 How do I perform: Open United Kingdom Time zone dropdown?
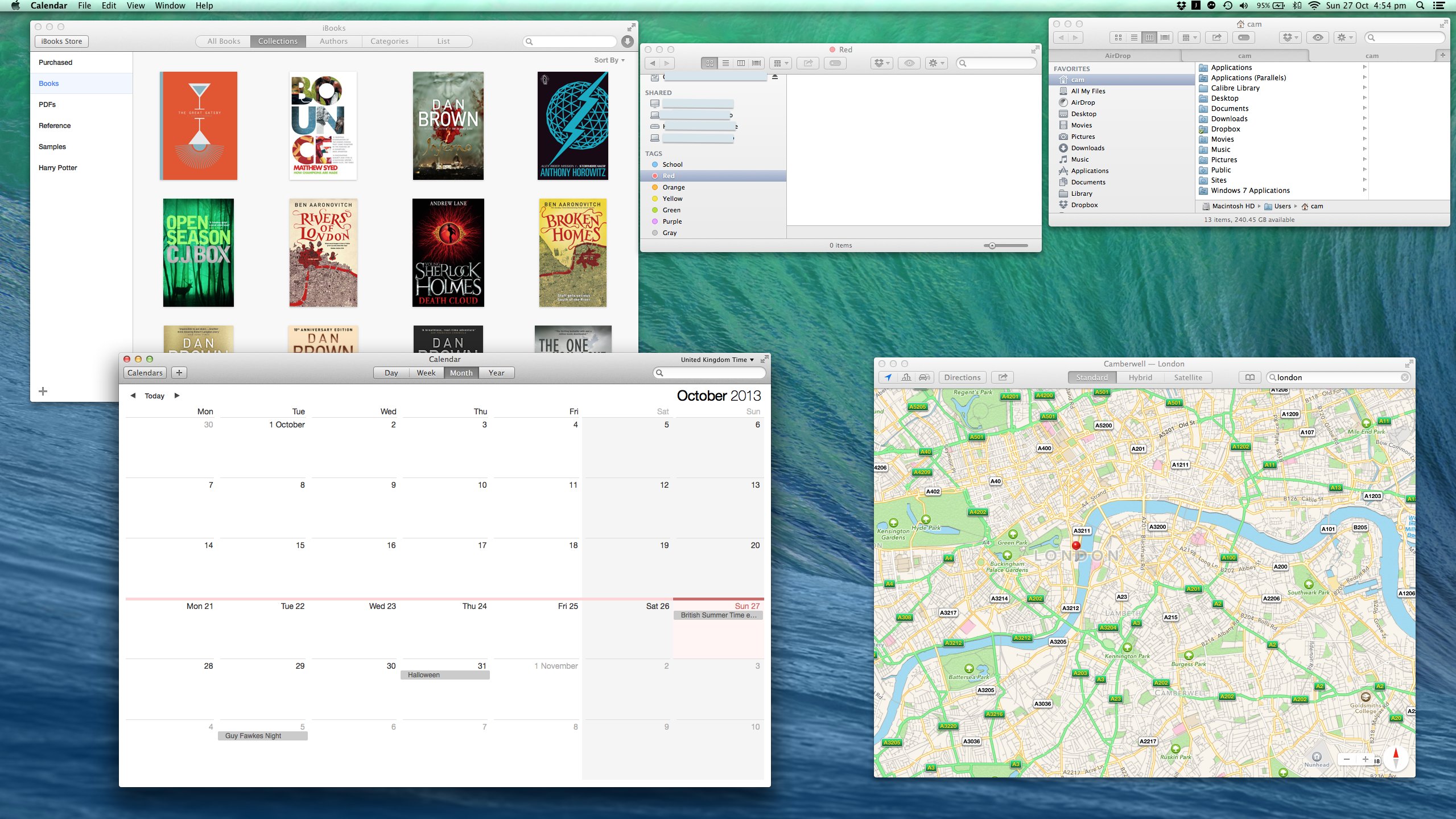[717, 360]
